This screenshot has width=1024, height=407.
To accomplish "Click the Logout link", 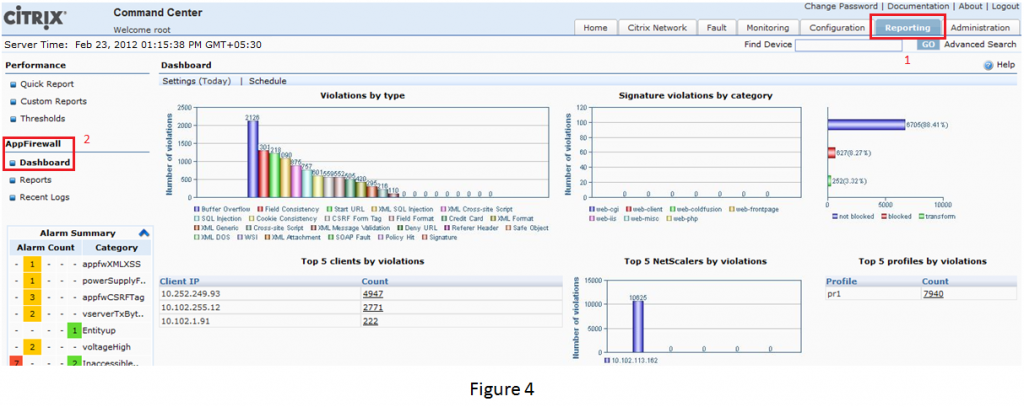I will (1004, 6).
